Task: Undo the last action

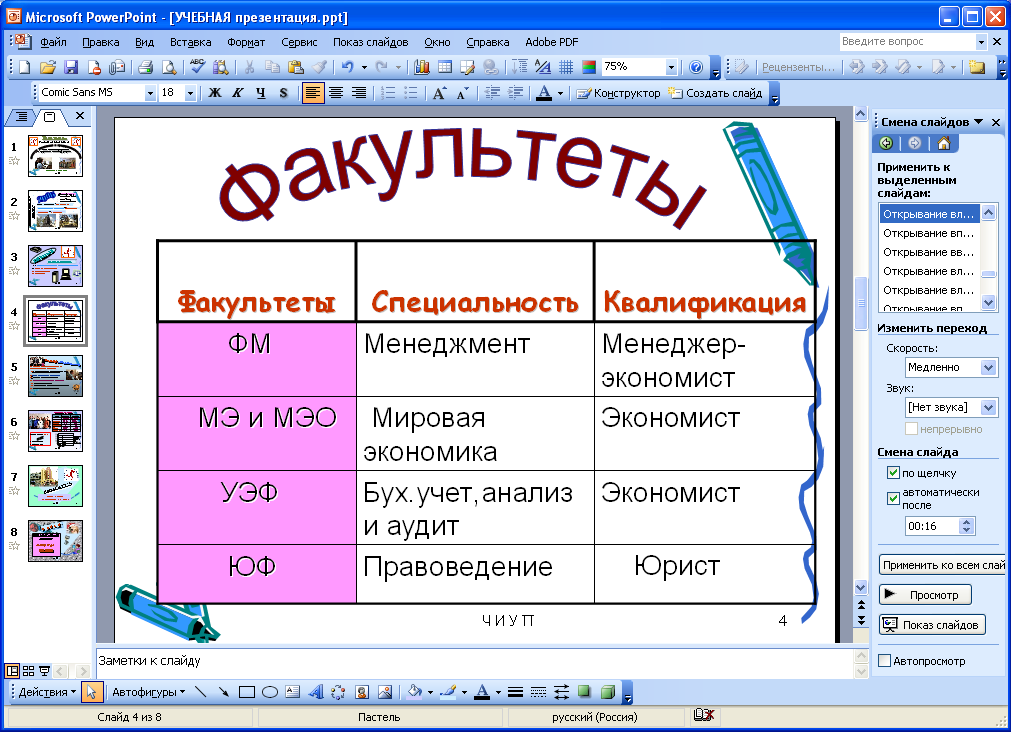Action: pyautogui.click(x=348, y=67)
